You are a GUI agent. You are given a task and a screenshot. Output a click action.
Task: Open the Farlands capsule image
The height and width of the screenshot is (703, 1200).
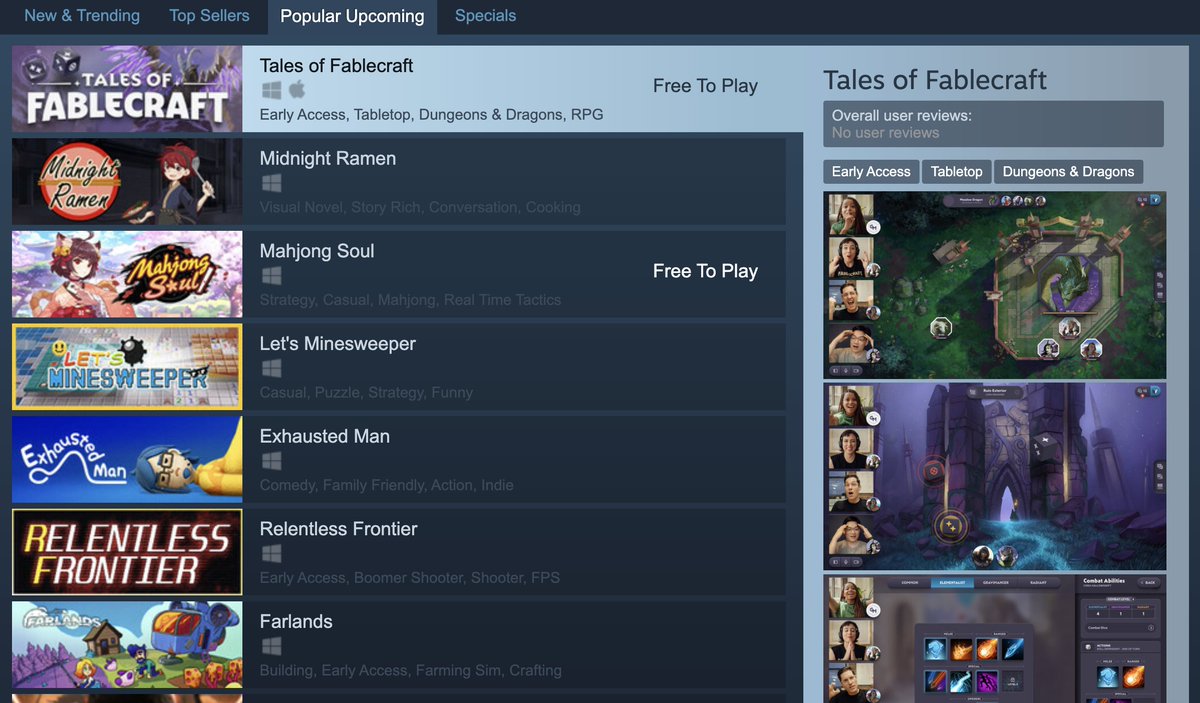pos(127,645)
